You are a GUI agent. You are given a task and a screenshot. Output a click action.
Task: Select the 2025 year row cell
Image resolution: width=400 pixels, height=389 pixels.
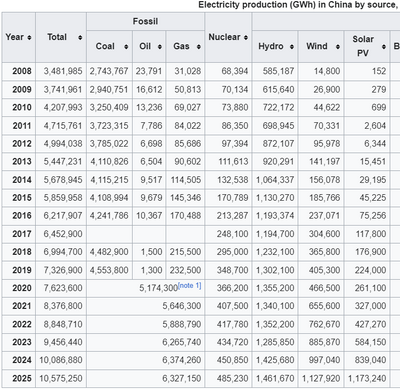pyautogui.click(x=19, y=379)
